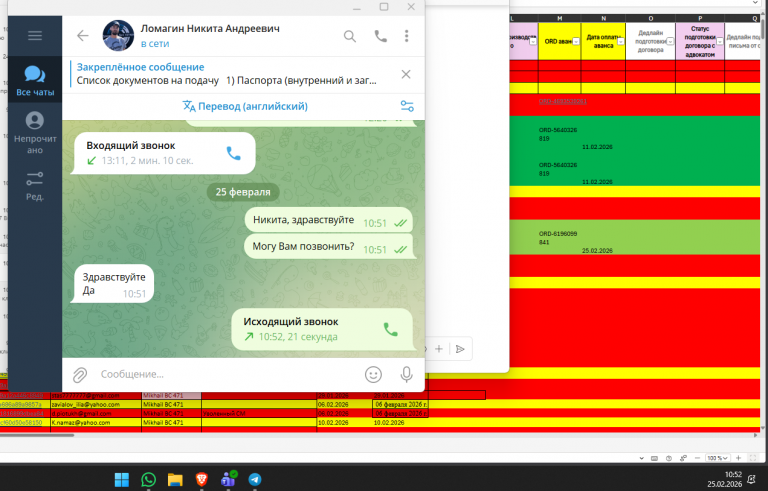Select cell K.namaz@yahoo.com
This screenshot has height=491, width=768.
point(96,422)
